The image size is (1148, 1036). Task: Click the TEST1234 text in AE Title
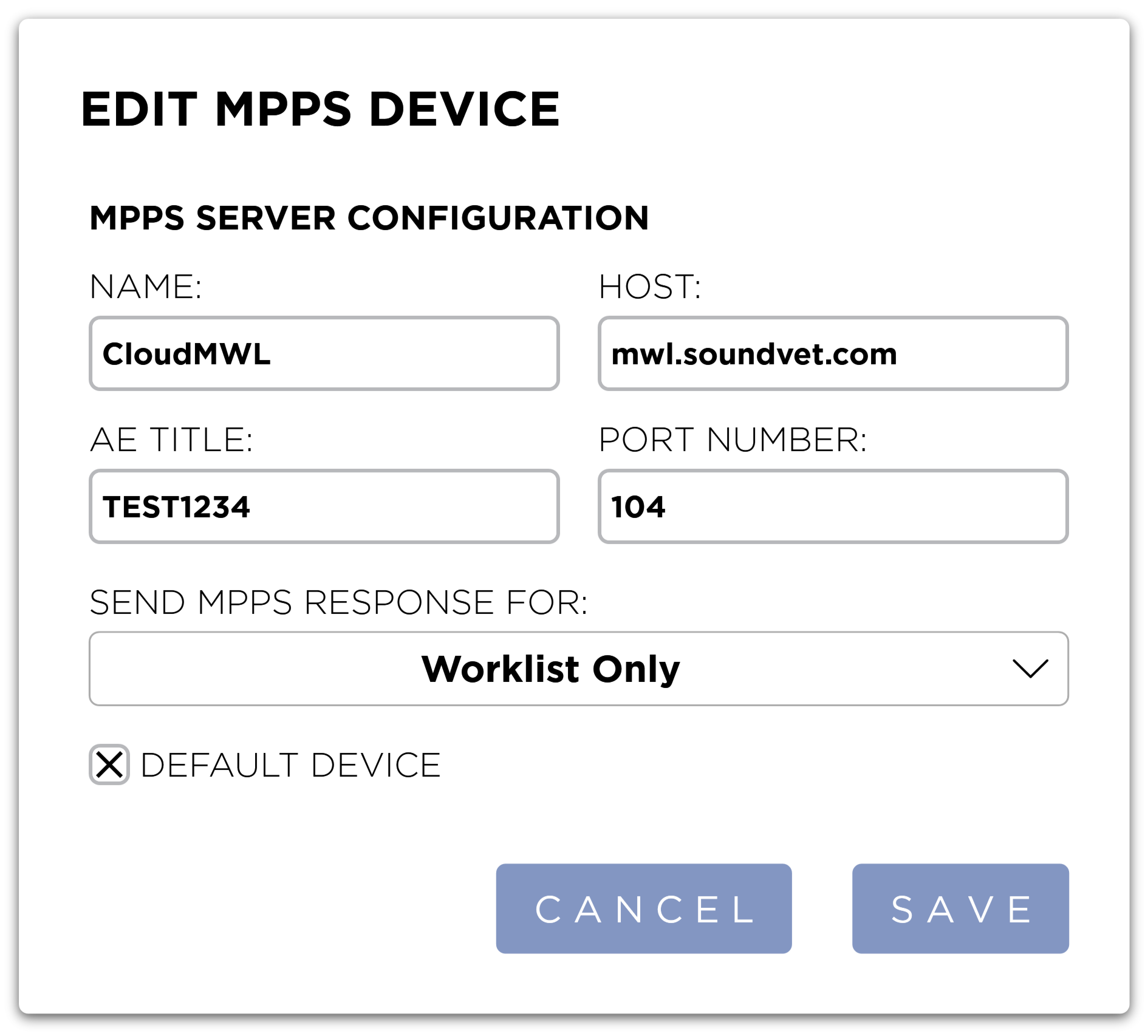coord(176,506)
